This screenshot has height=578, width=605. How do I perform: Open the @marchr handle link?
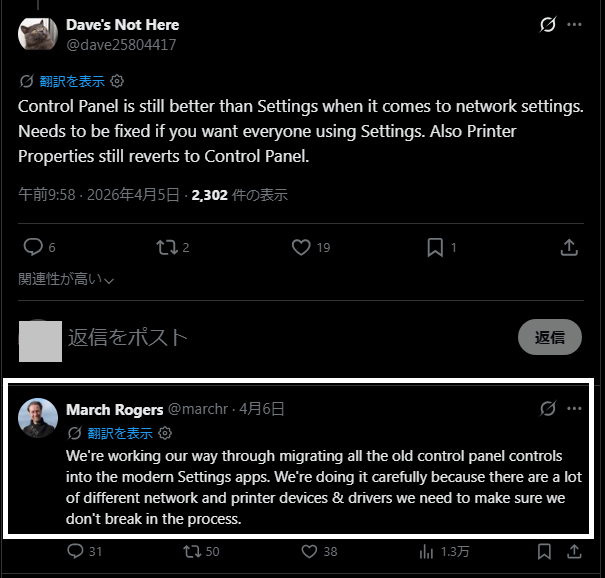pyautogui.click(x=198, y=409)
